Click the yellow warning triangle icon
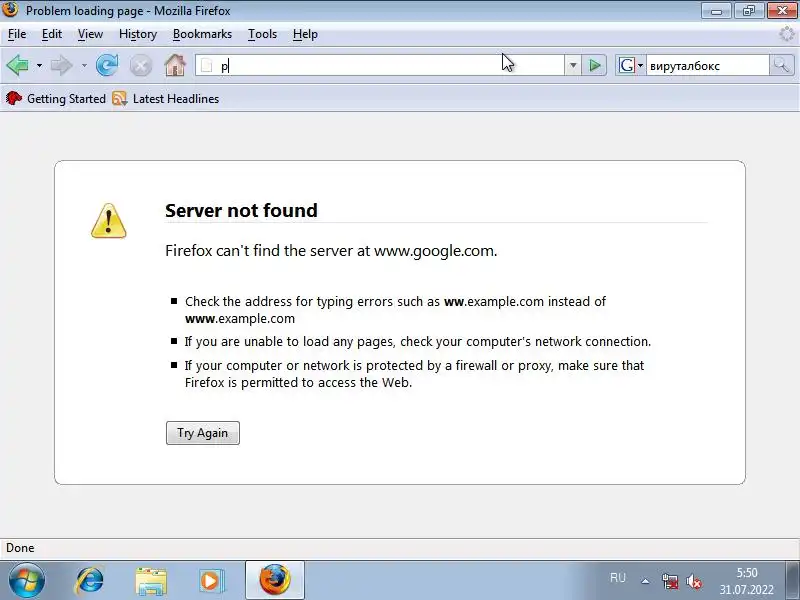 [x=109, y=221]
